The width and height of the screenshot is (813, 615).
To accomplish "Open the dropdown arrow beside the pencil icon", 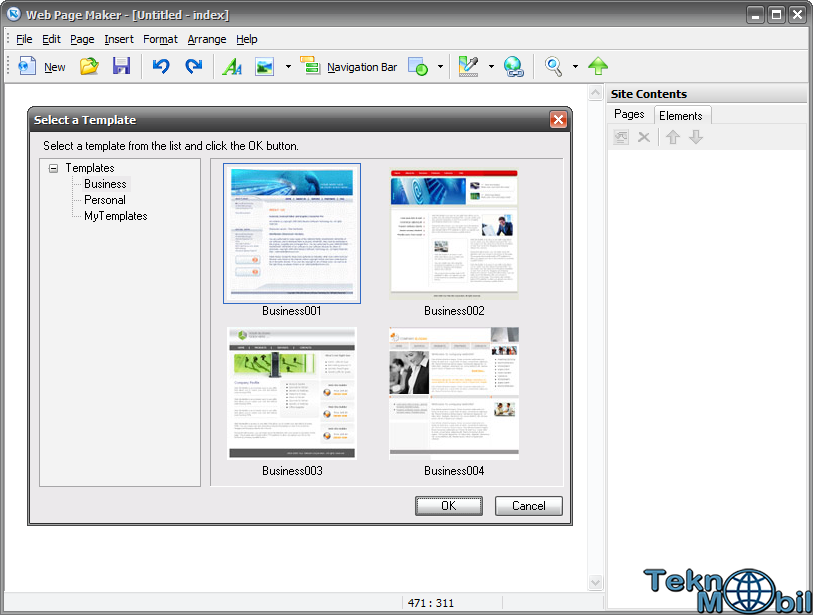I will [x=491, y=66].
